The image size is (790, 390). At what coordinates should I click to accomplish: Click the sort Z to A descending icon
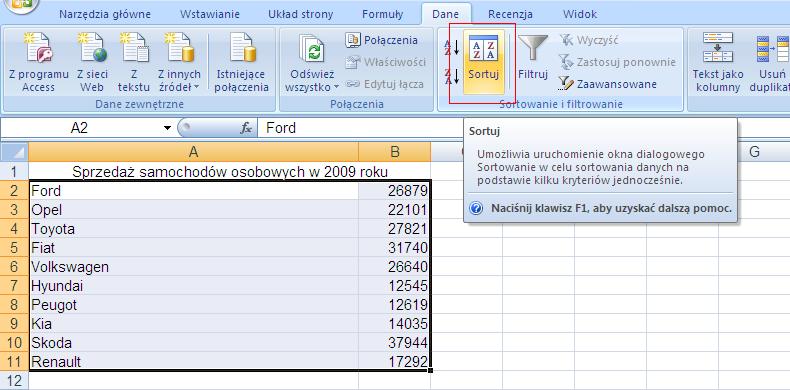tap(452, 77)
